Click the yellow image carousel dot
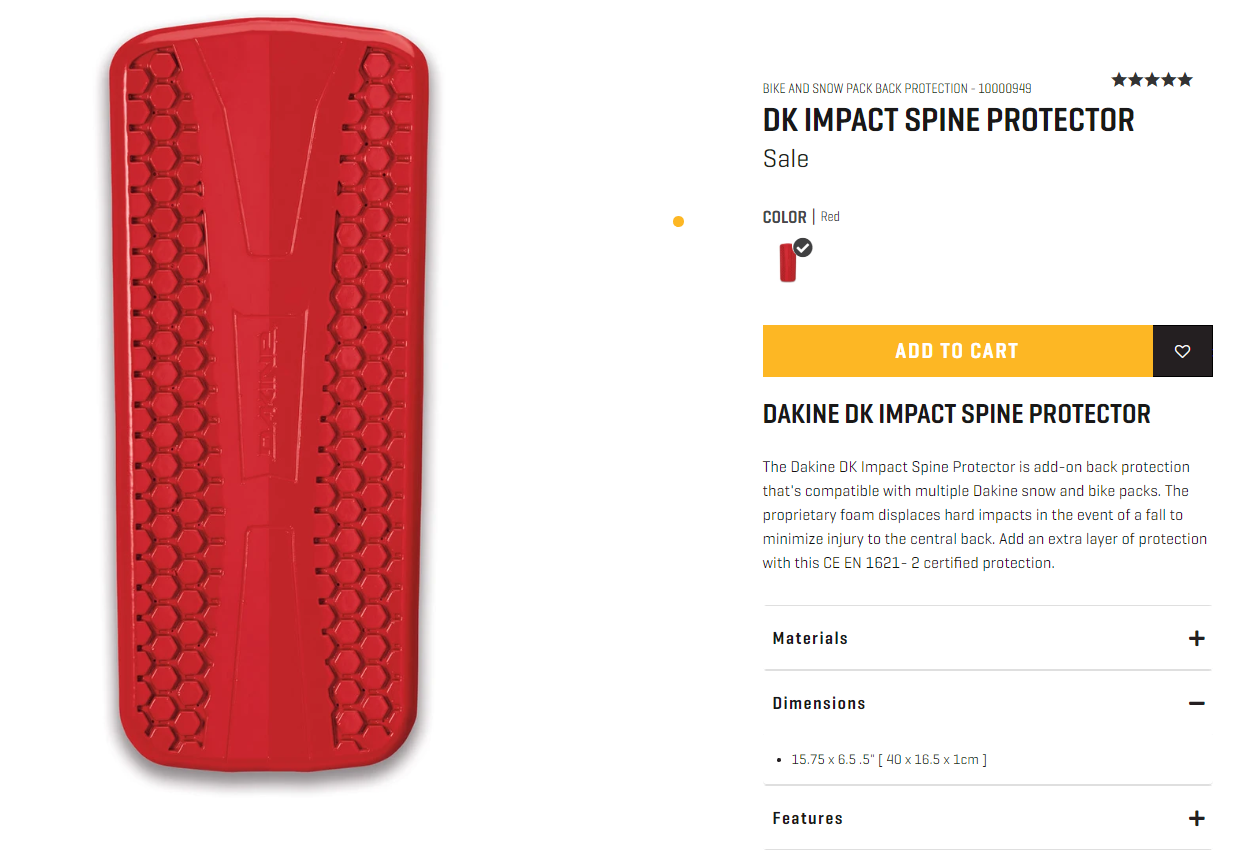Viewport: 1253px width, 860px height. pos(678,222)
